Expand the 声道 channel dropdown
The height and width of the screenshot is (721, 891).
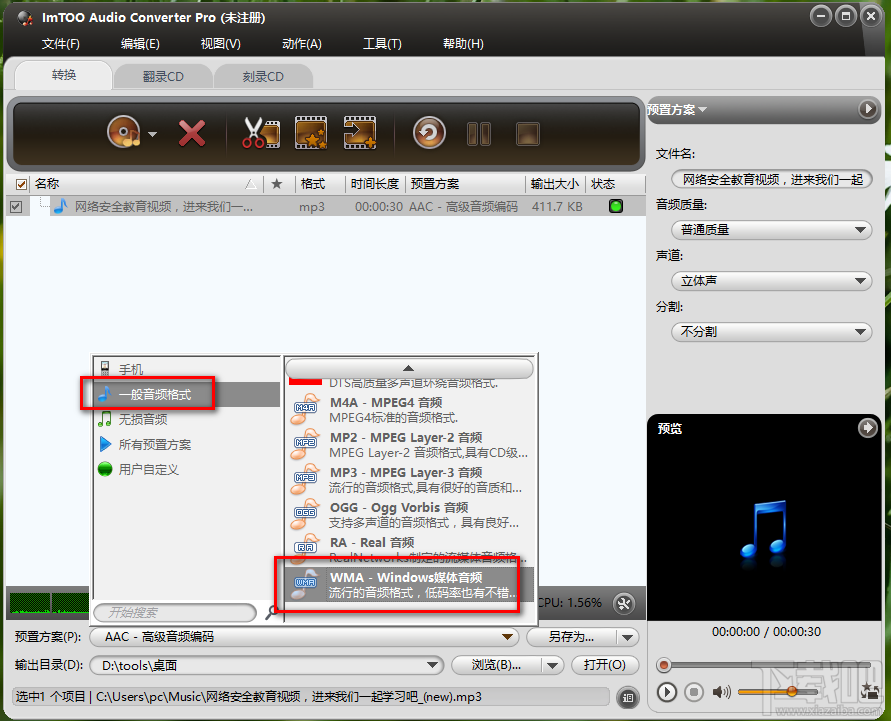click(x=770, y=281)
